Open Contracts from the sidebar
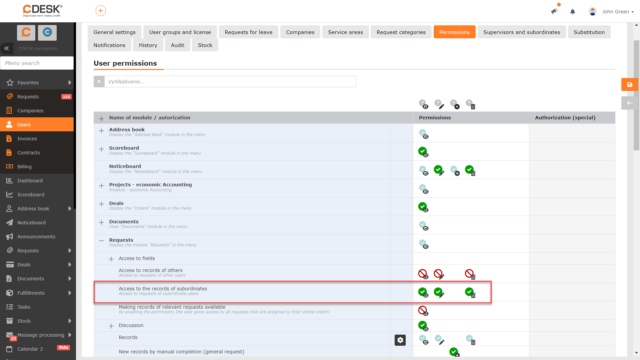 click(x=37, y=153)
